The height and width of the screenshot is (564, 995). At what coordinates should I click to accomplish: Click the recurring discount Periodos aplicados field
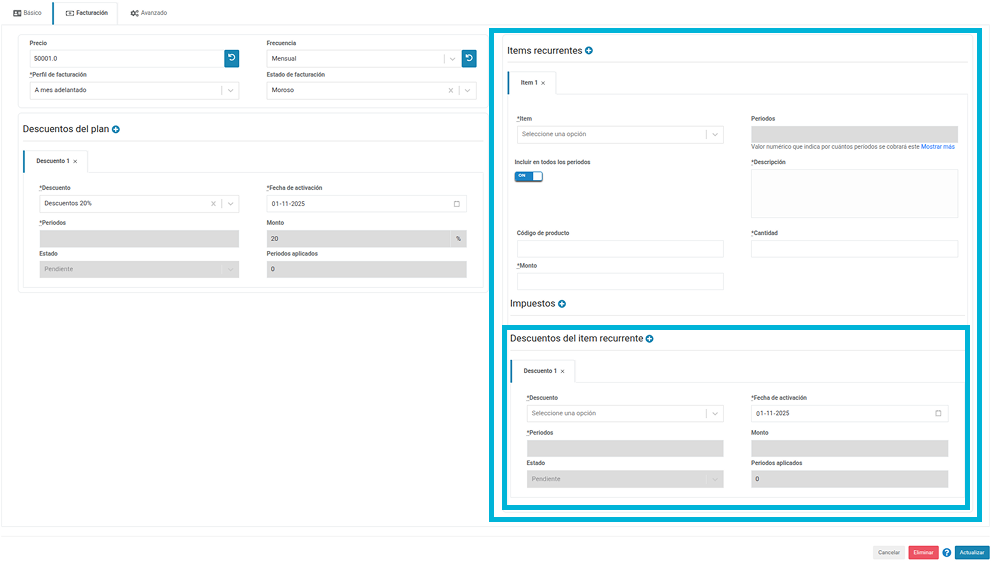(850, 479)
